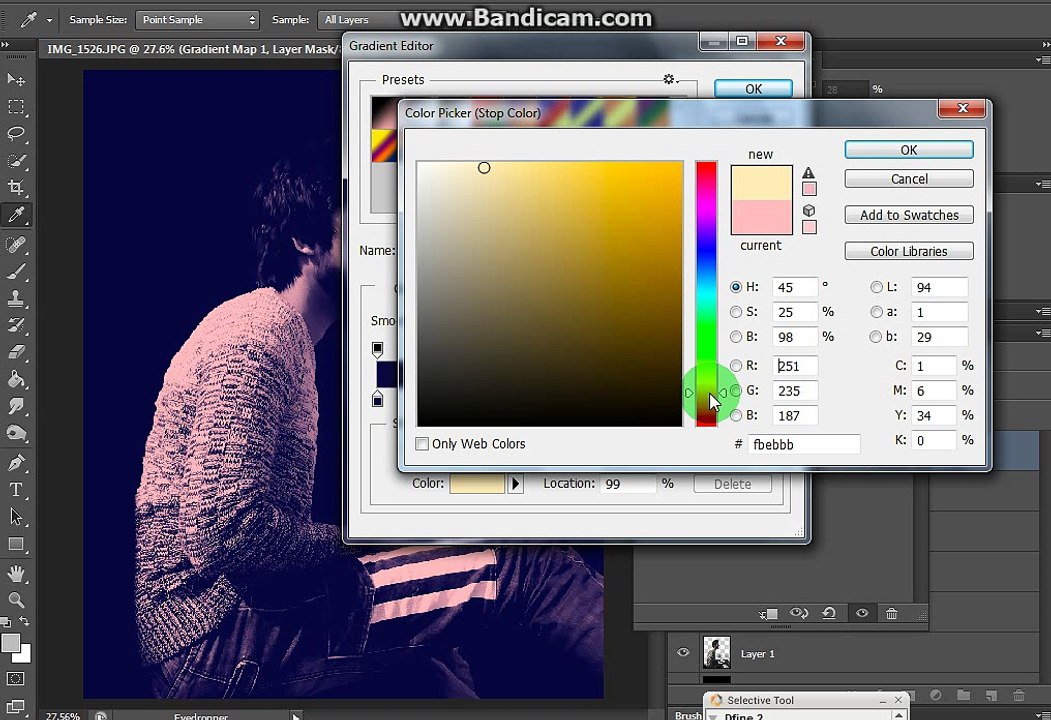Select the Smudge tool
Image resolution: width=1051 pixels, height=720 pixels.
[16, 406]
